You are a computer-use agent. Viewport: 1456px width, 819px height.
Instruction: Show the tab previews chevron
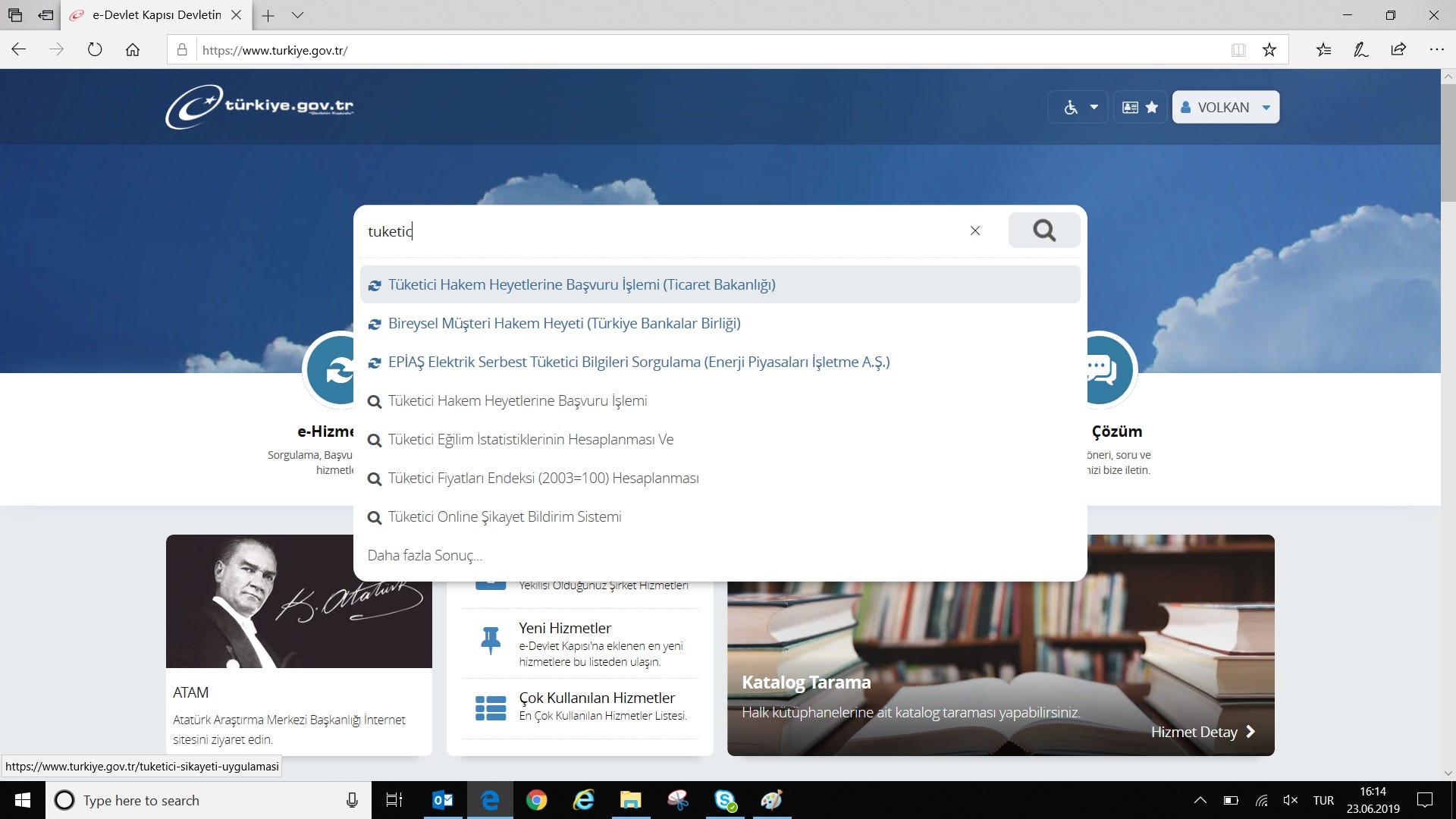pyautogui.click(x=298, y=15)
